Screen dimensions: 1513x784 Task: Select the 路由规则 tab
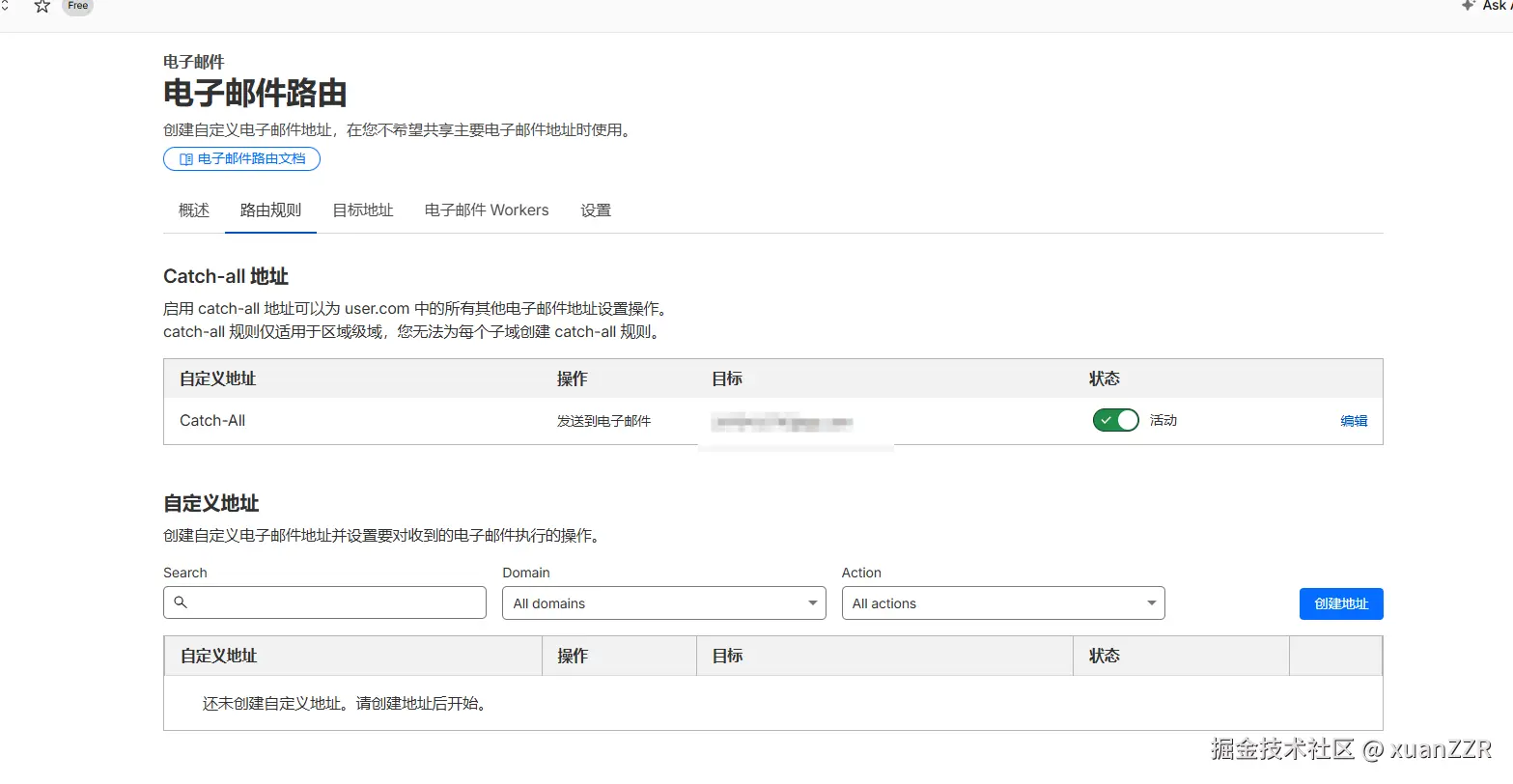270,210
